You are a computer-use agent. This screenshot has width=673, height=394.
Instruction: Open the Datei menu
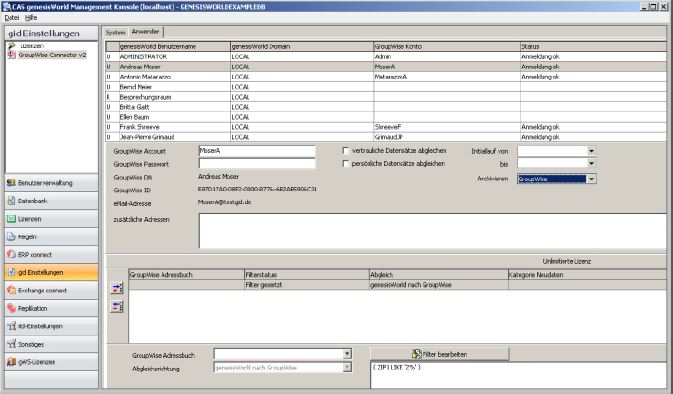point(12,18)
